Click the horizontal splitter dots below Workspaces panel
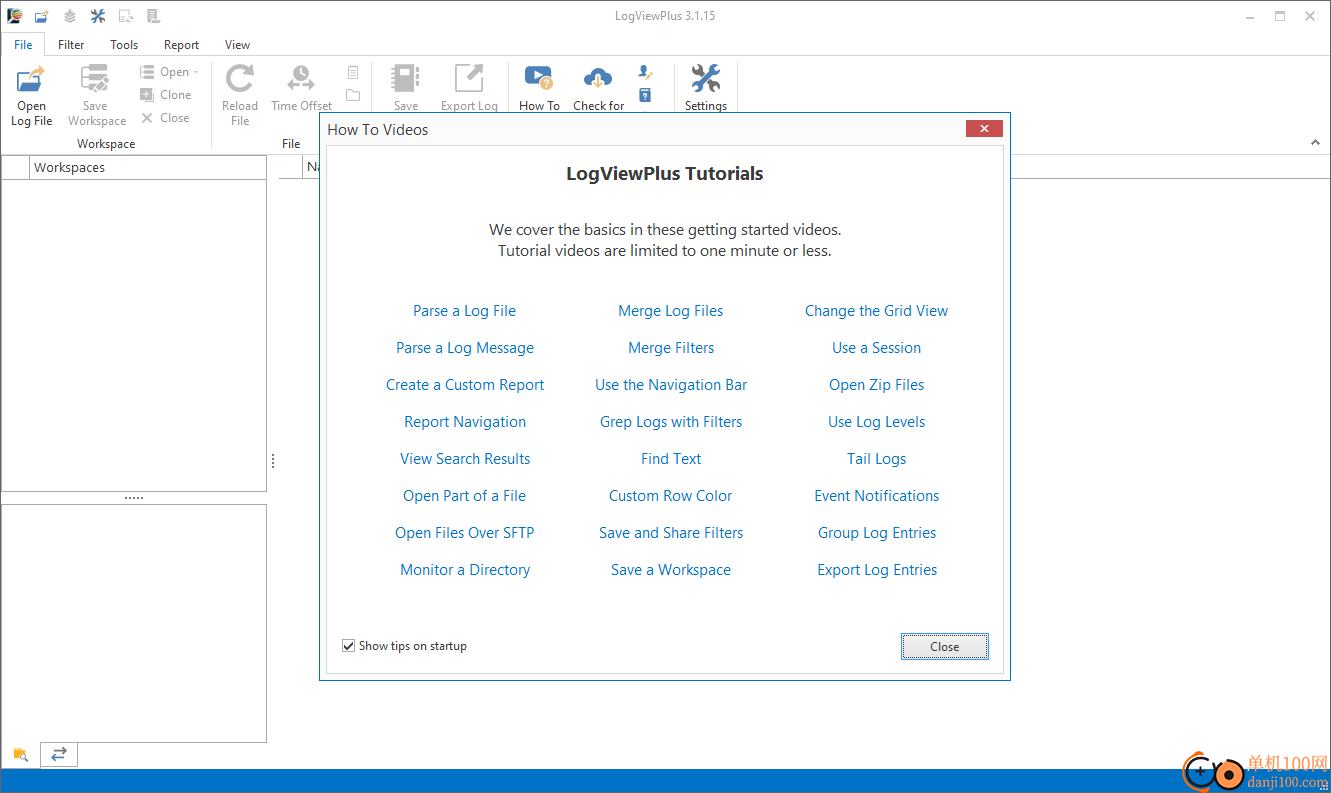 tap(134, 498)
